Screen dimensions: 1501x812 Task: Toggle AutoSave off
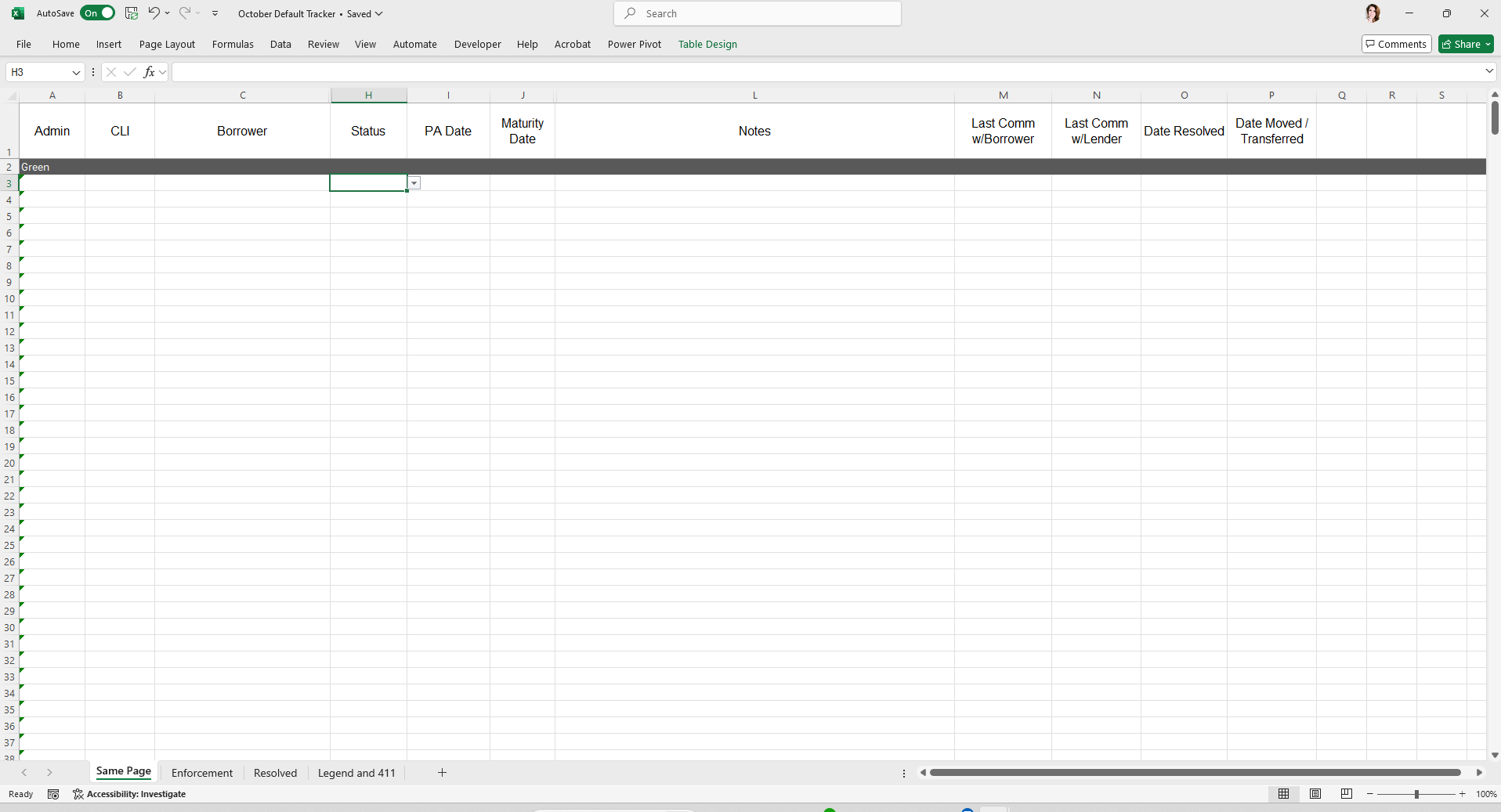coord(97,13)
